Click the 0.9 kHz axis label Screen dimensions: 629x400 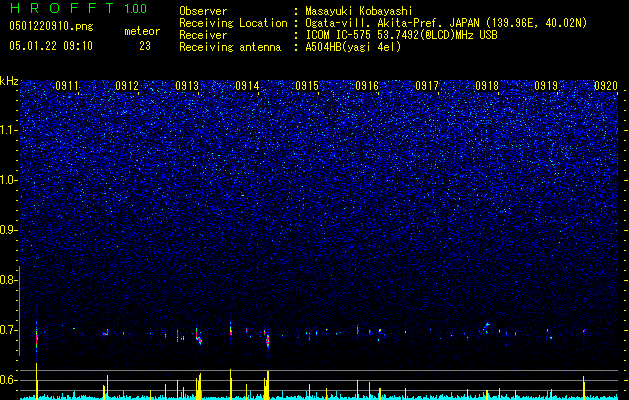pyautogui.click(x=8, y=230)
